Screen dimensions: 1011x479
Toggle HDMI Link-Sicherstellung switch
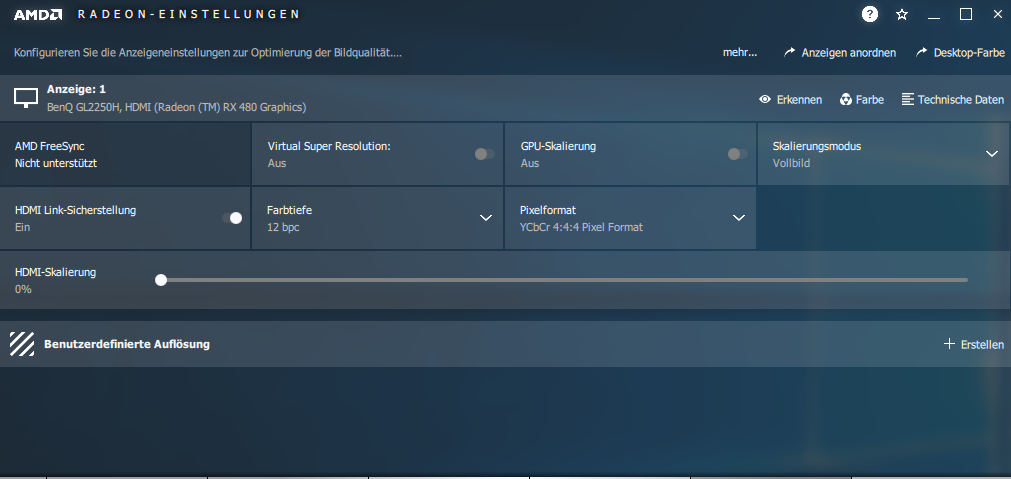click(x=232, y=218)
